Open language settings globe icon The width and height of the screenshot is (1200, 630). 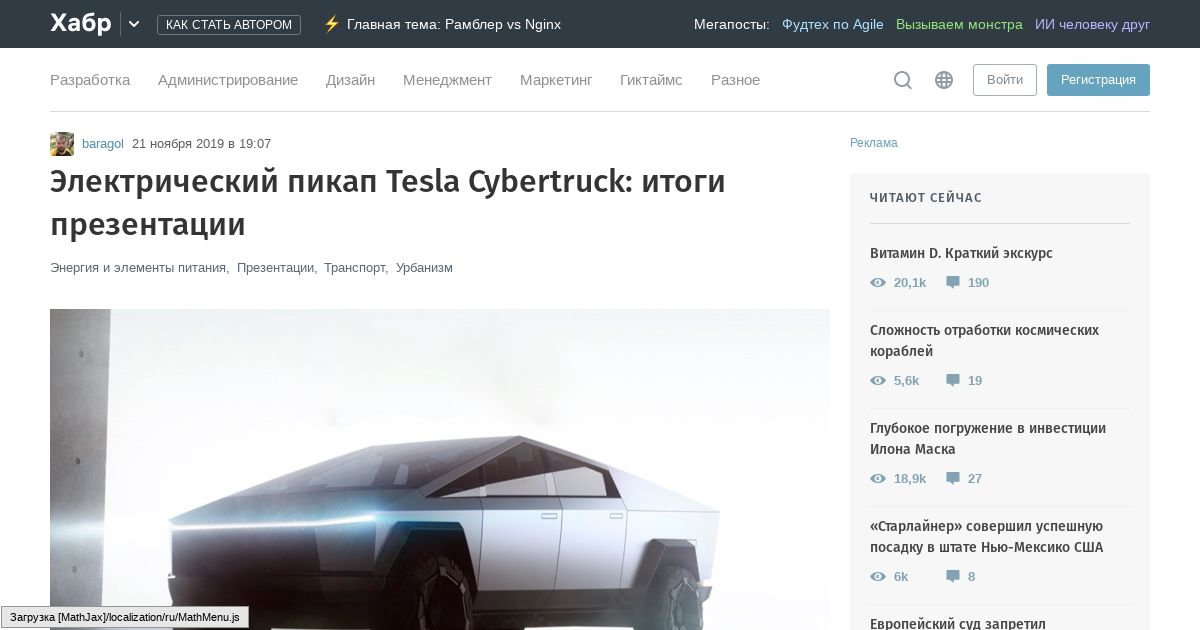(944, 80)
